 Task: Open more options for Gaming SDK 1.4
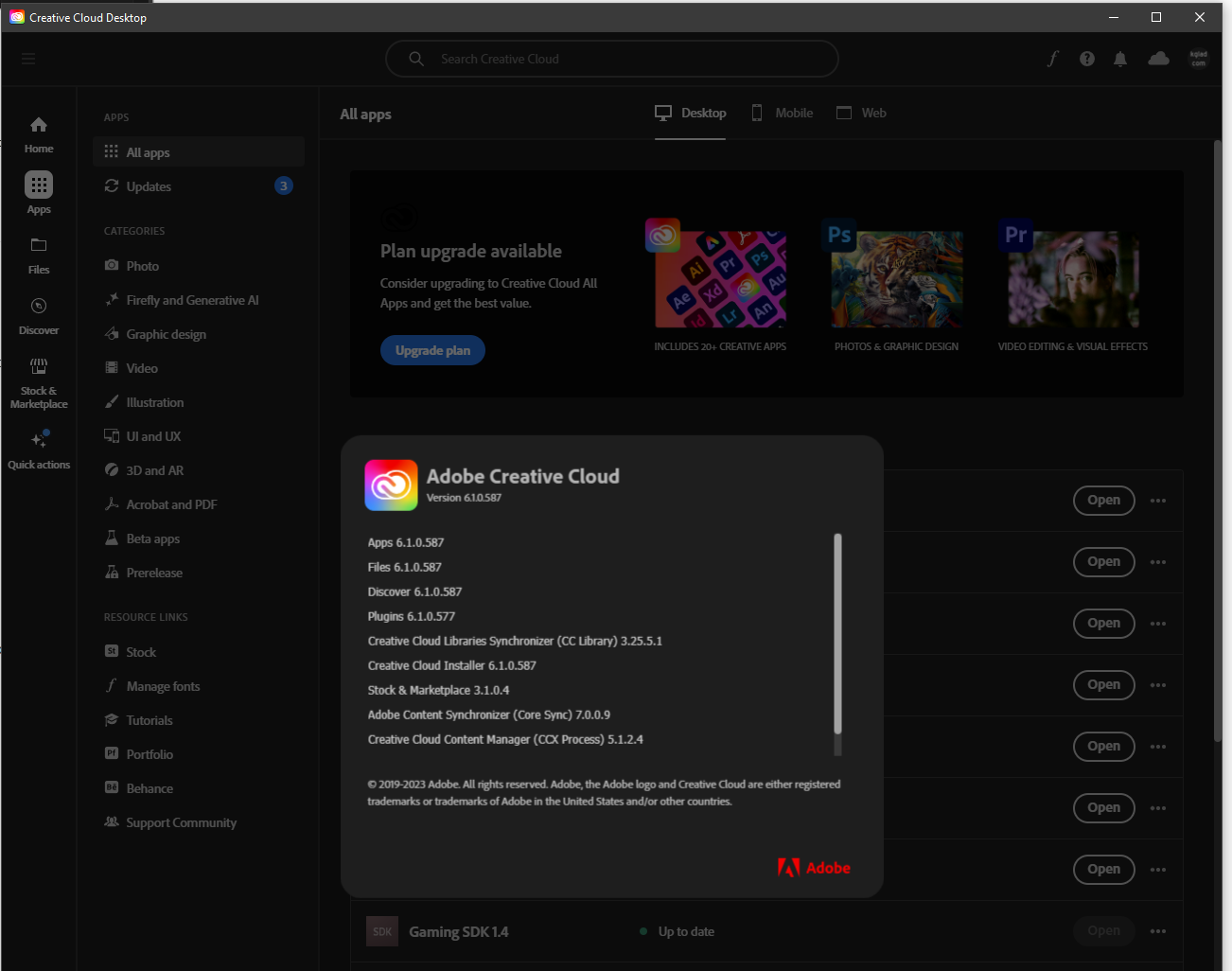(1157, 930)
